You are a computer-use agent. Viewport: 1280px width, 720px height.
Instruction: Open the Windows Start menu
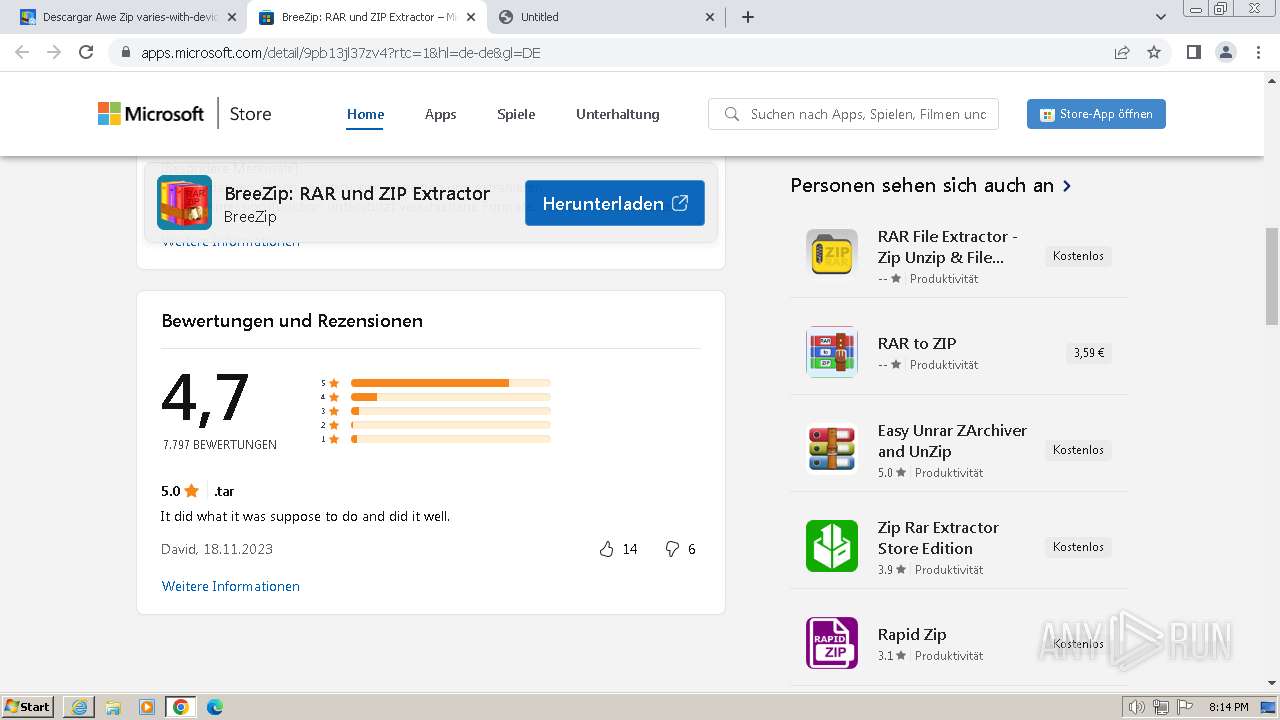click(28, 706)
